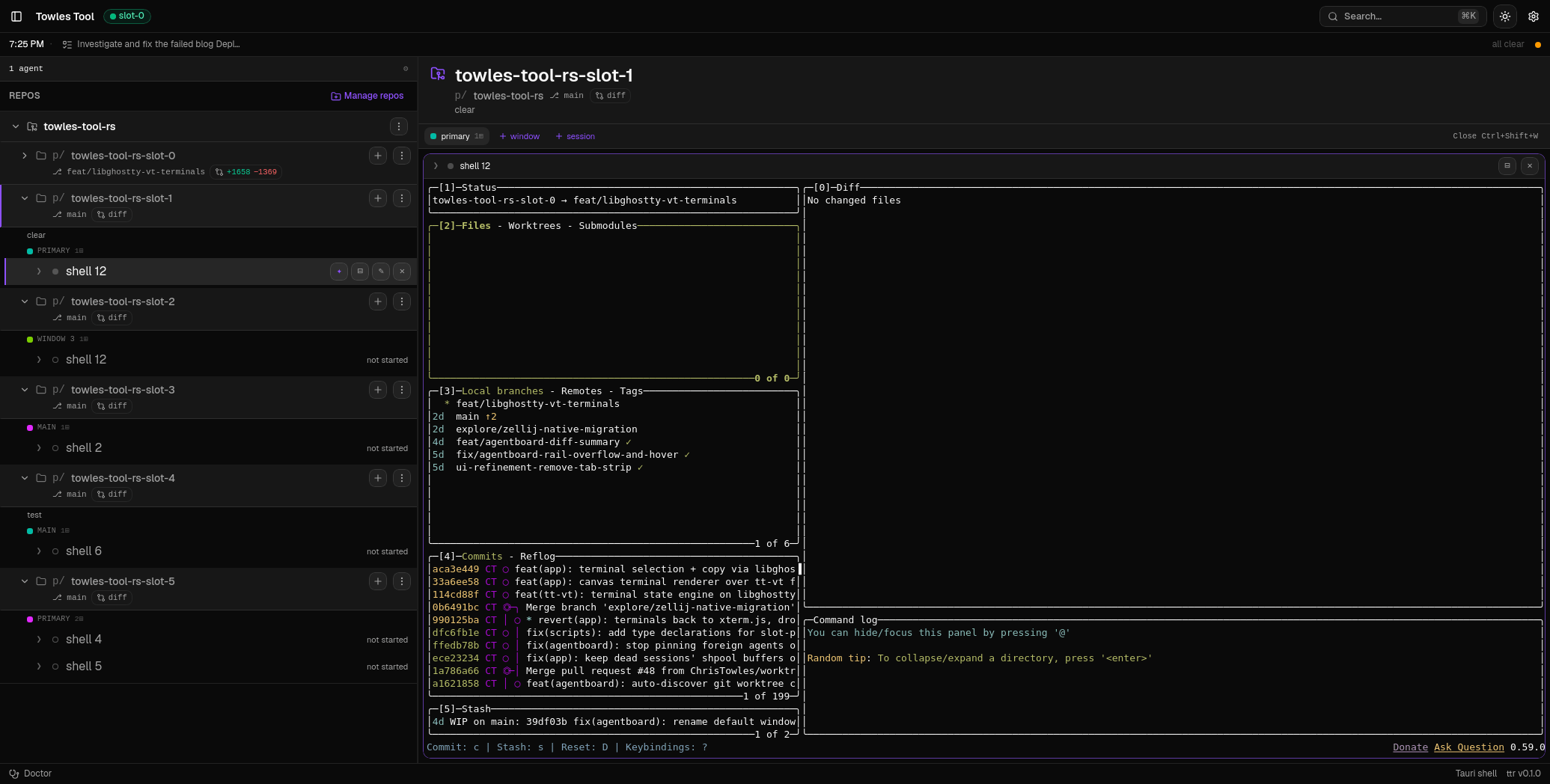Rename shell 12 with the pencil icon
Screen dimensions: 1550x784
point(381,272)
